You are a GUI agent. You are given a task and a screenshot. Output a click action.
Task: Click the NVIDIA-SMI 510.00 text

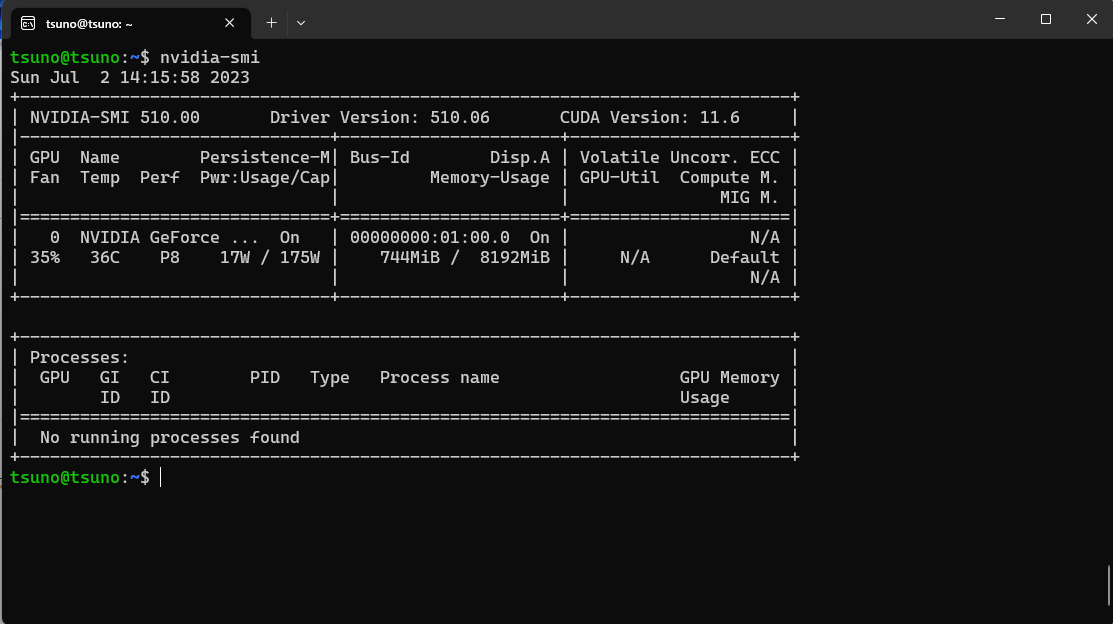click(x=115, y=117)
